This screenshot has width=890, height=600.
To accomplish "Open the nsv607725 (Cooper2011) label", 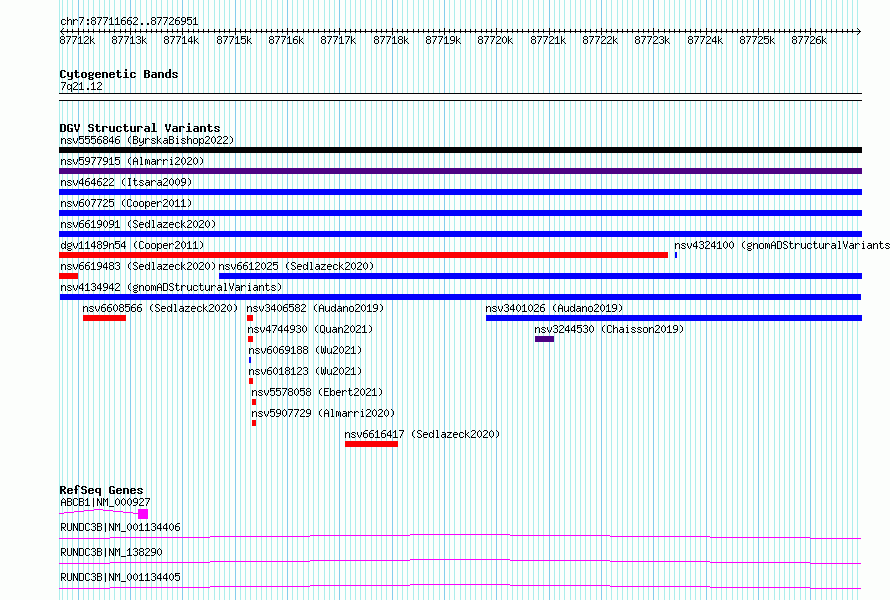I will [x=126, y=203].
